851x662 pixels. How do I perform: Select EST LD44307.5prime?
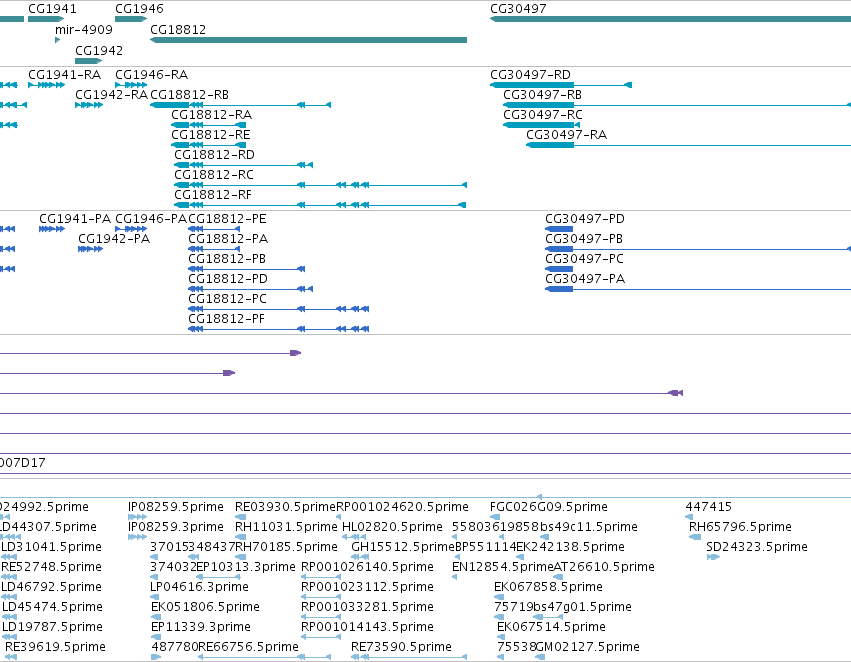pos(49,527)
